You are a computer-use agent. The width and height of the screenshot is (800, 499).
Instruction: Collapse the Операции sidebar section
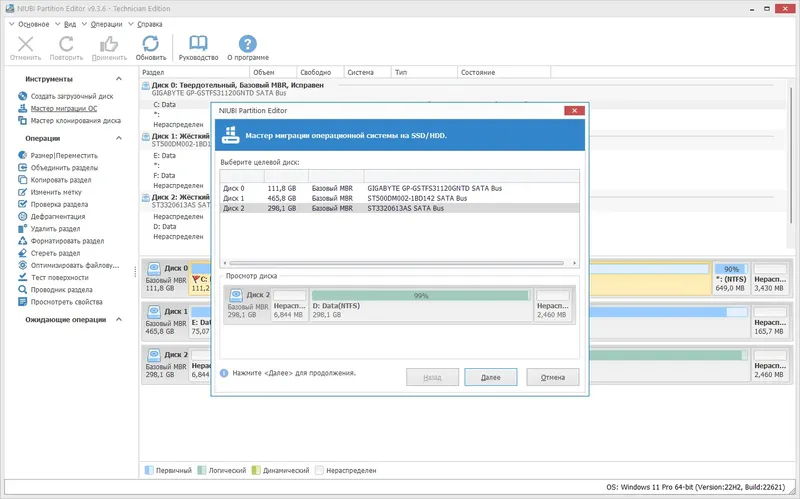pyautogui.click(x=119, y=138)
